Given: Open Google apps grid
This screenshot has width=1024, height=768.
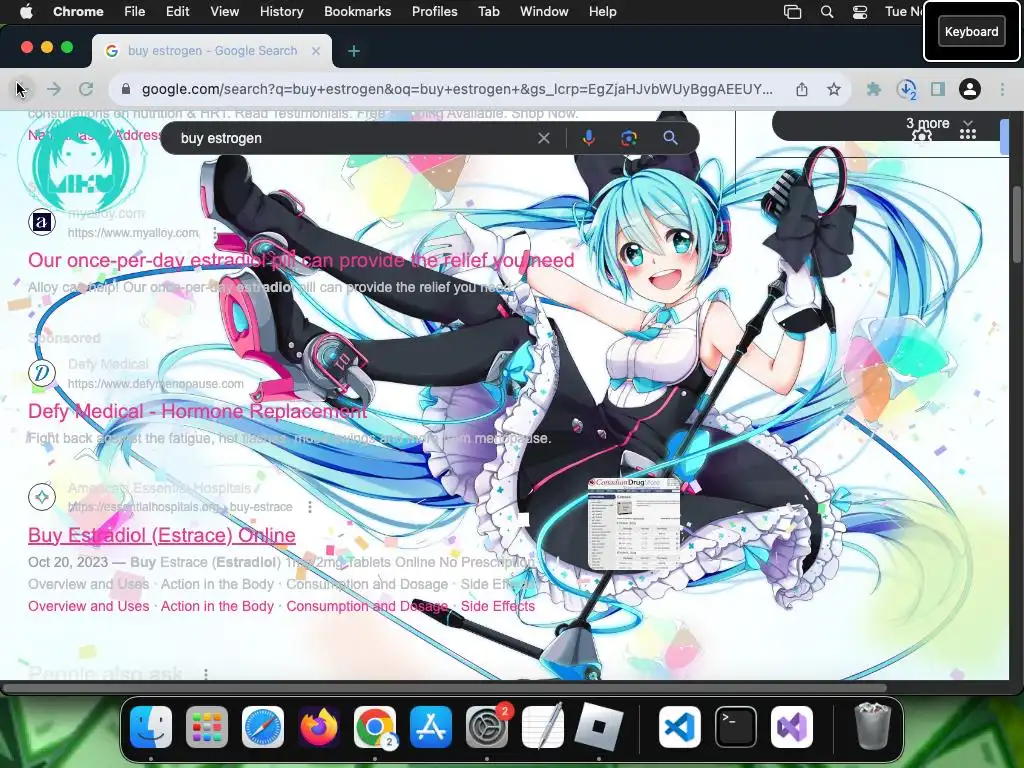Looking at the screenshot, I should 968,133.
